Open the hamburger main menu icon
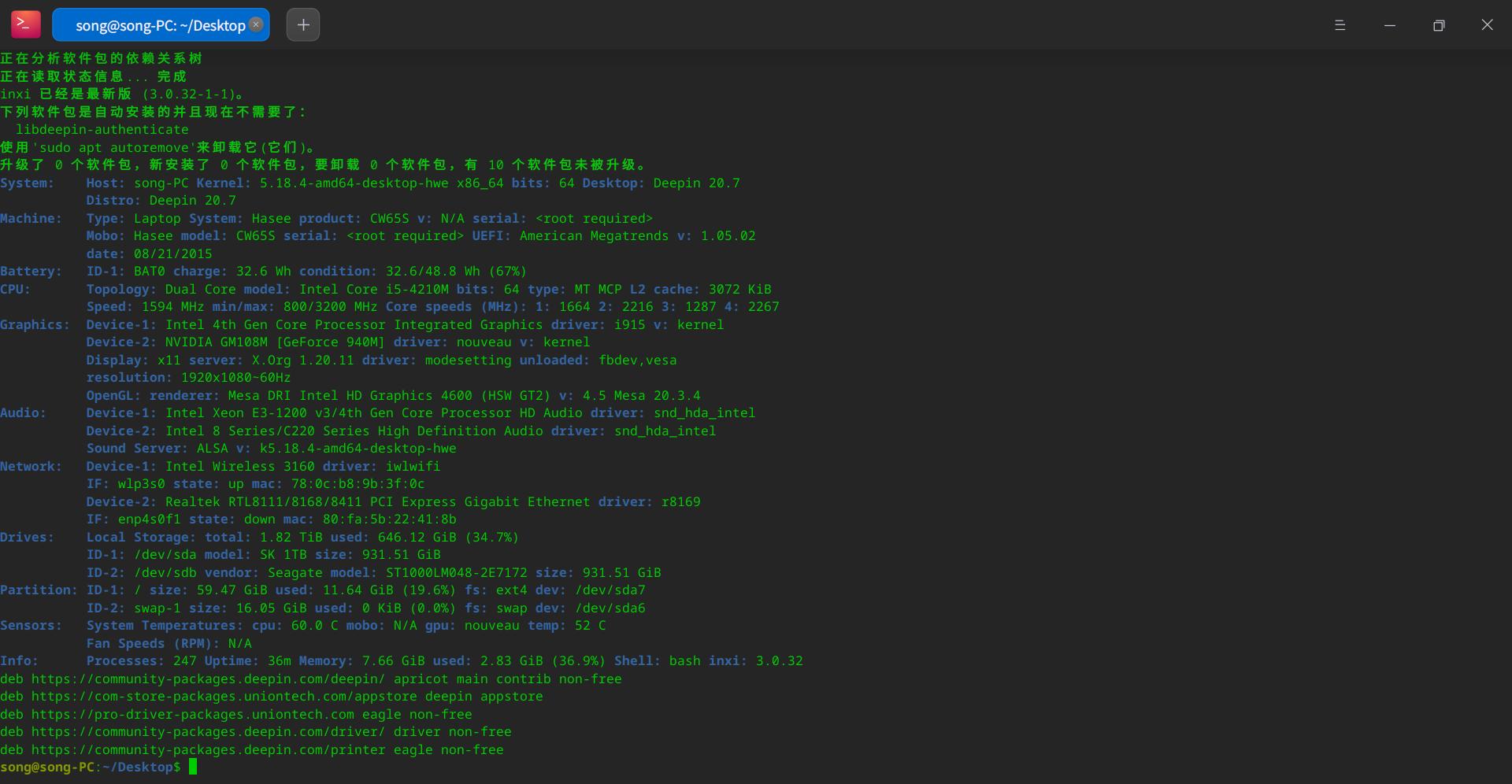 tap(1340, 24)
